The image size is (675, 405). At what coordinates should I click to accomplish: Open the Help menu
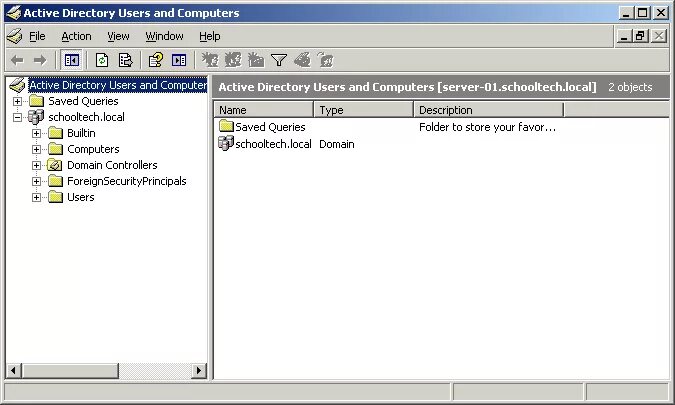point(210,36)
